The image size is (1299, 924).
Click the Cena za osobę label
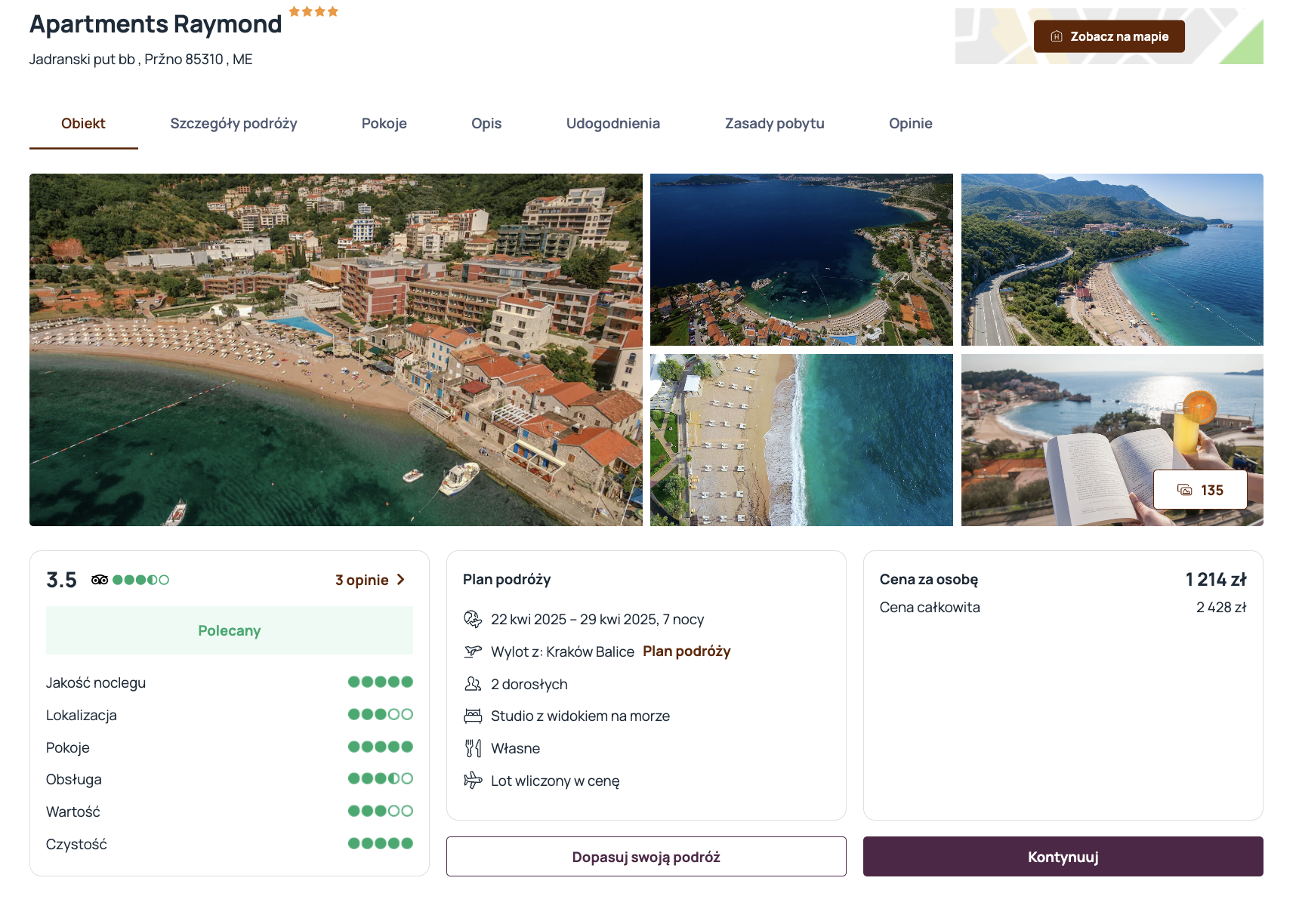tap(929, 579)
